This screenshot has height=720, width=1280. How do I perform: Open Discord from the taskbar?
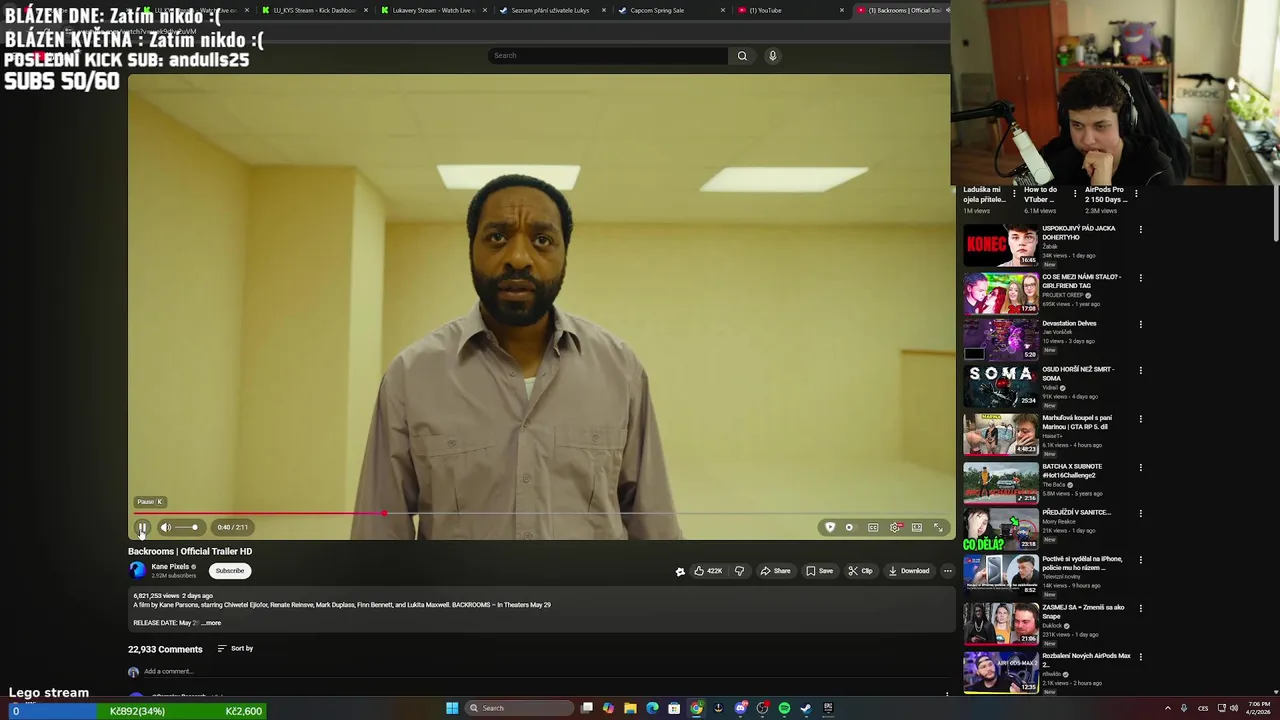740,708
